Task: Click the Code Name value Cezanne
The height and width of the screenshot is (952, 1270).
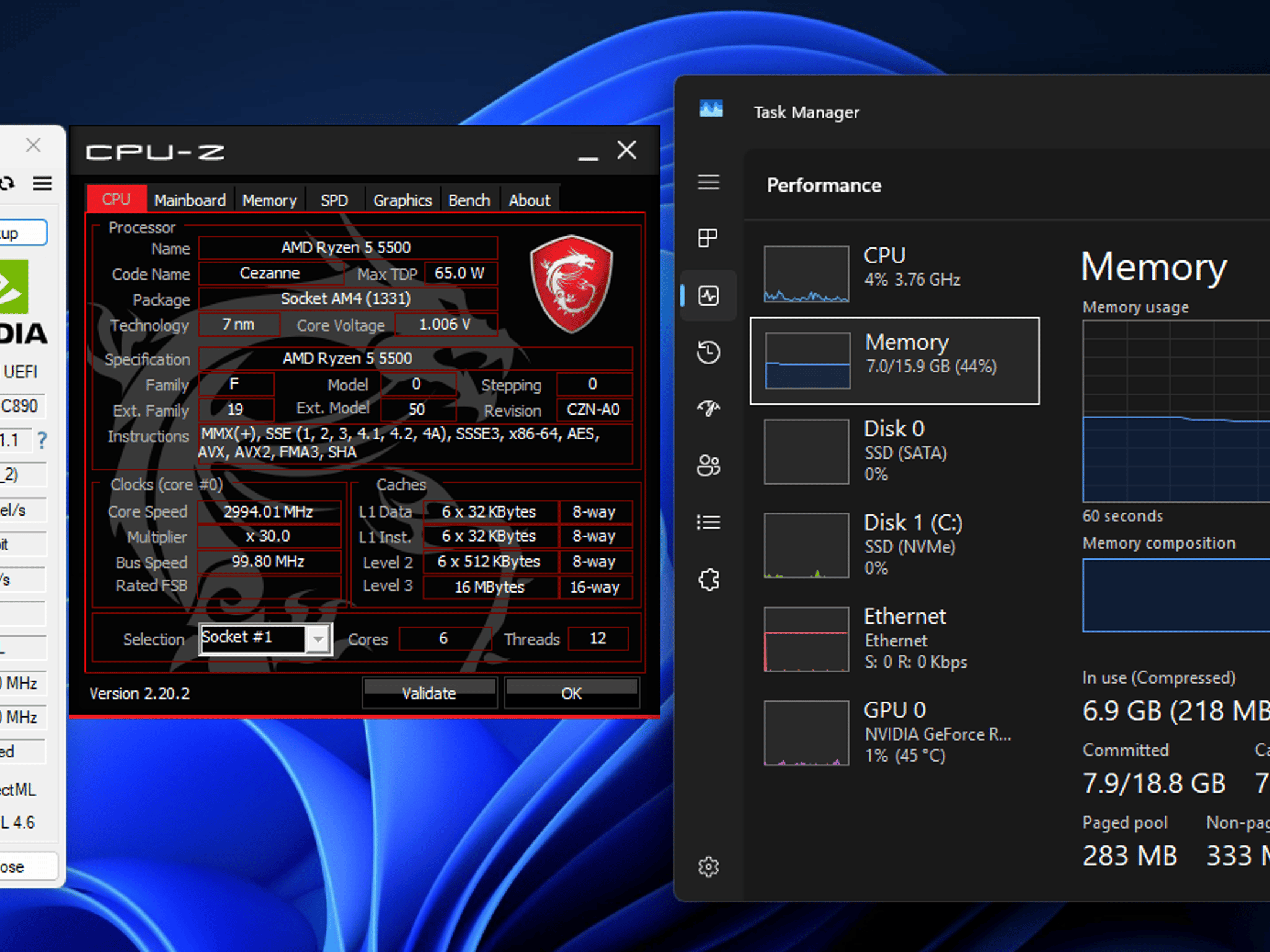Action: point(270,273)
